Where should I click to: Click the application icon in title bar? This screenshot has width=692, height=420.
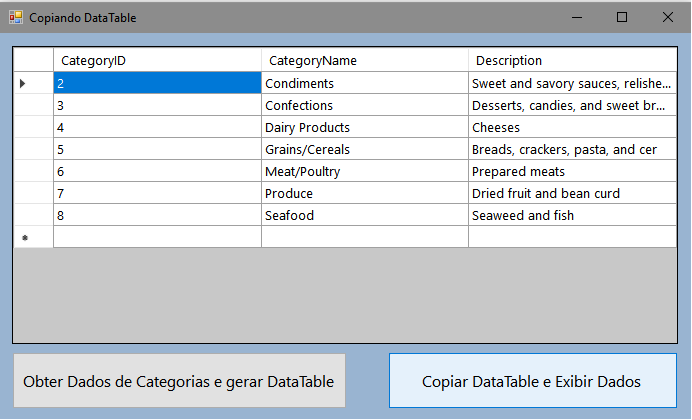[16, 18]
